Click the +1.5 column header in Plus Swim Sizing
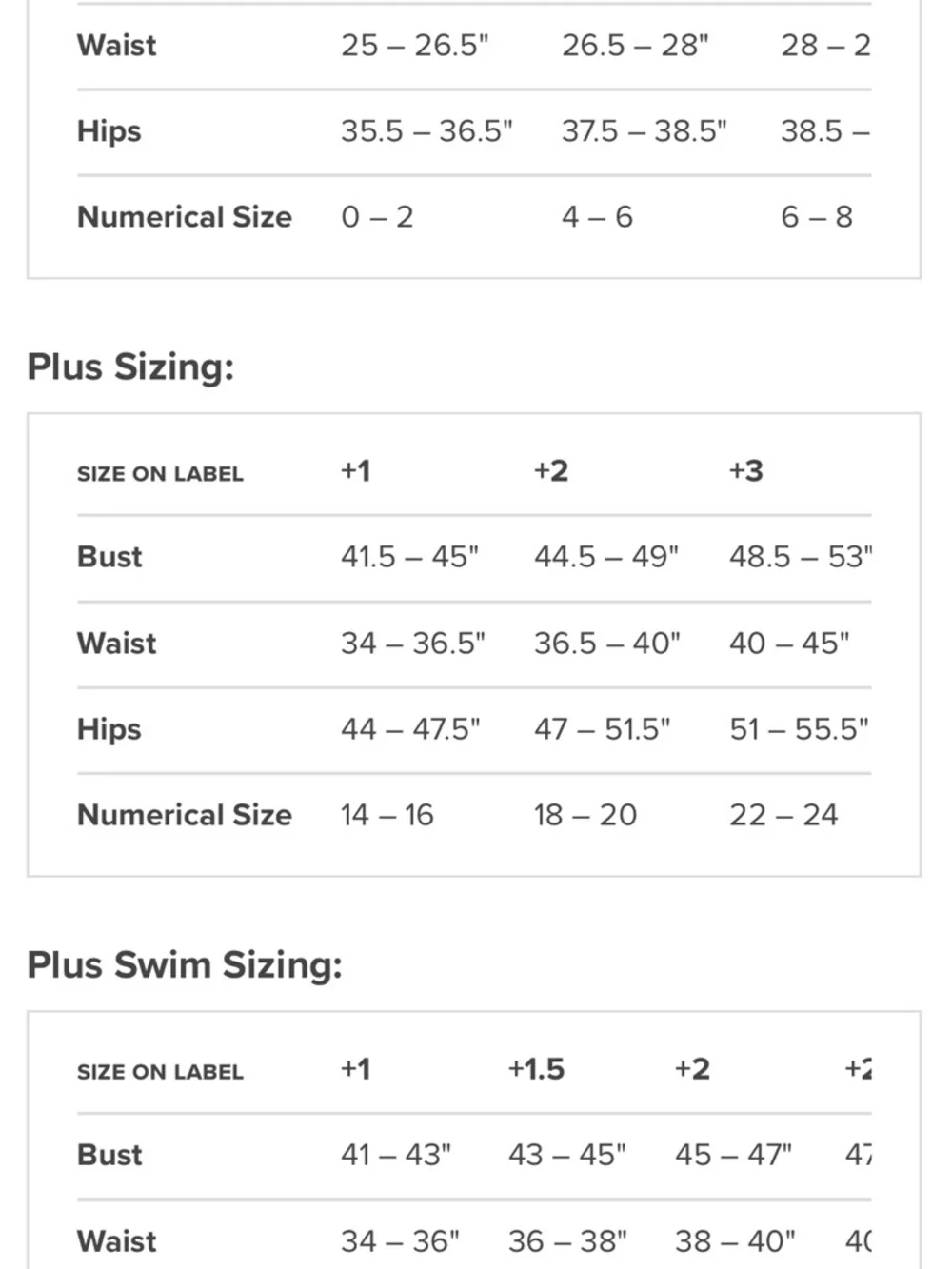This screenshot has height=1269, width=952. [x=536, y=1069]
